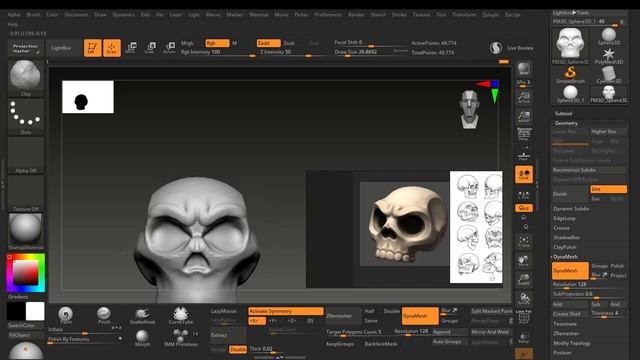Expand the Subtool section
The width and height of the screenshot is (640, 360).
coord(563,113)
